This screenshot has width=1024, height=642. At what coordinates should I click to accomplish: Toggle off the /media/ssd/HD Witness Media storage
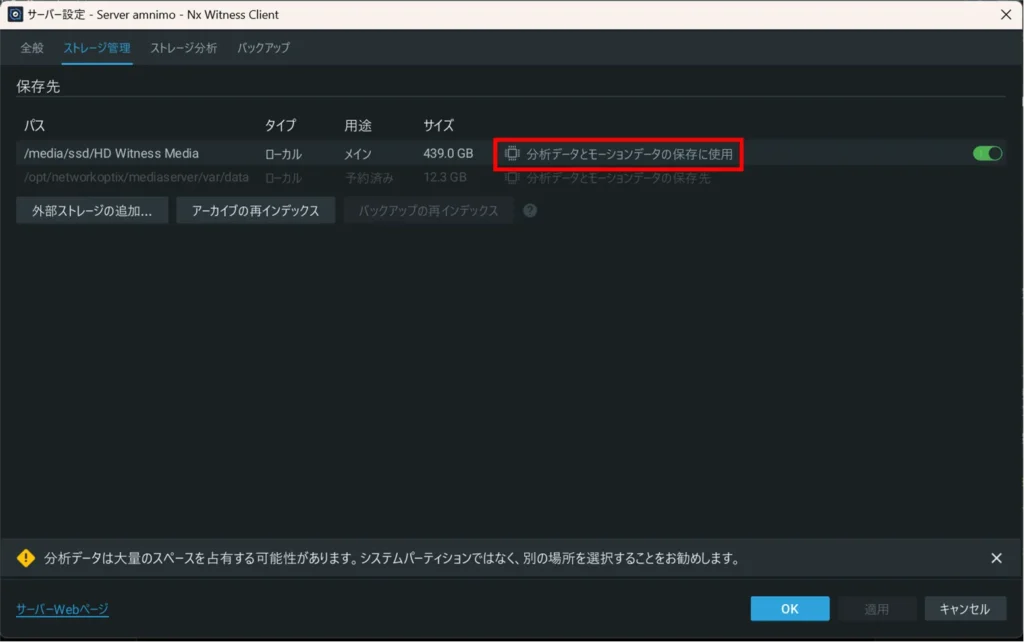[x=987, y=154]
